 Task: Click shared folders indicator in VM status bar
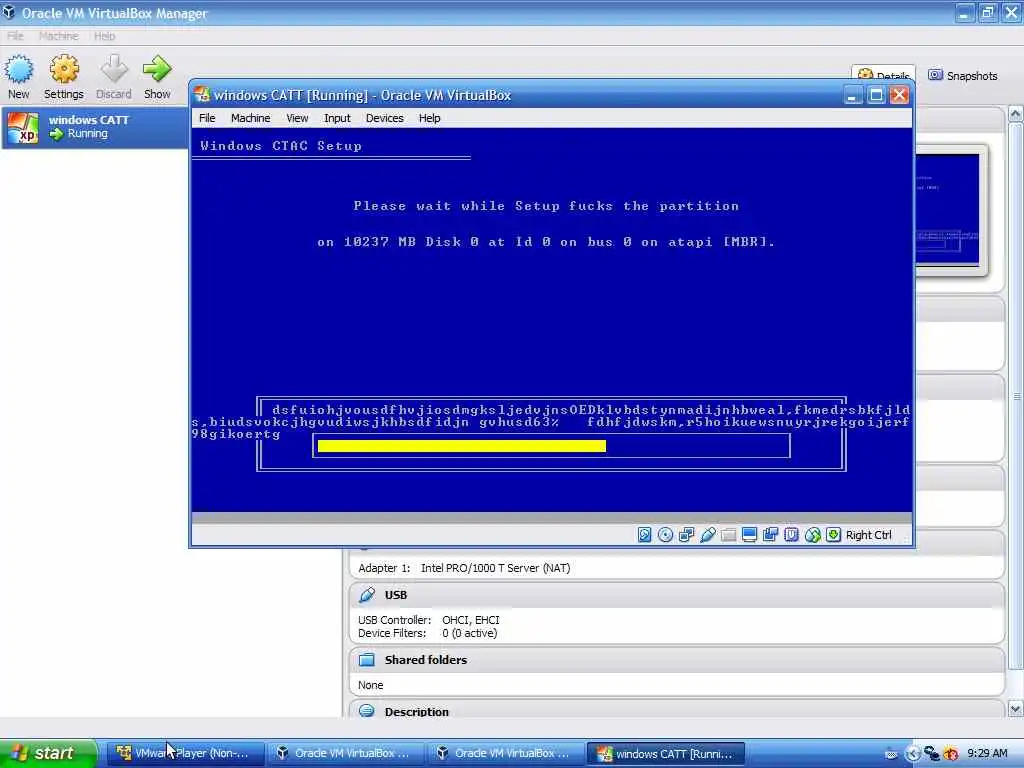point(728,535)
